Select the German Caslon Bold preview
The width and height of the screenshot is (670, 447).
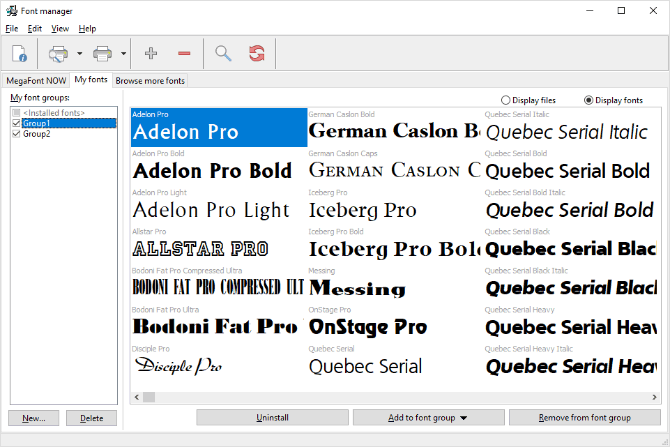[x=395, y=127]
